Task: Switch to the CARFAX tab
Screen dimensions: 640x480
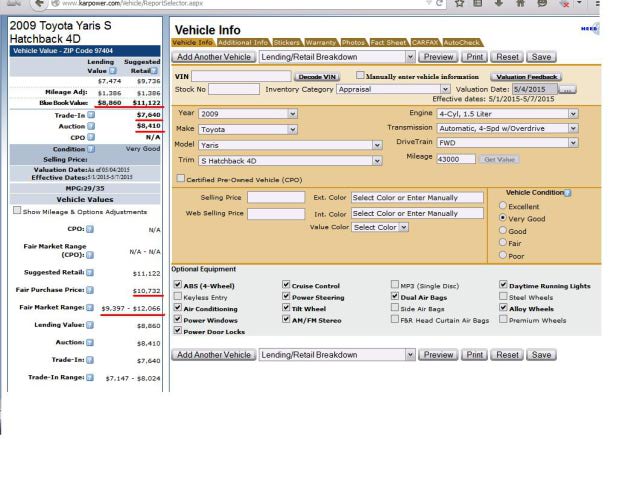Action: [x=425, y=42]
